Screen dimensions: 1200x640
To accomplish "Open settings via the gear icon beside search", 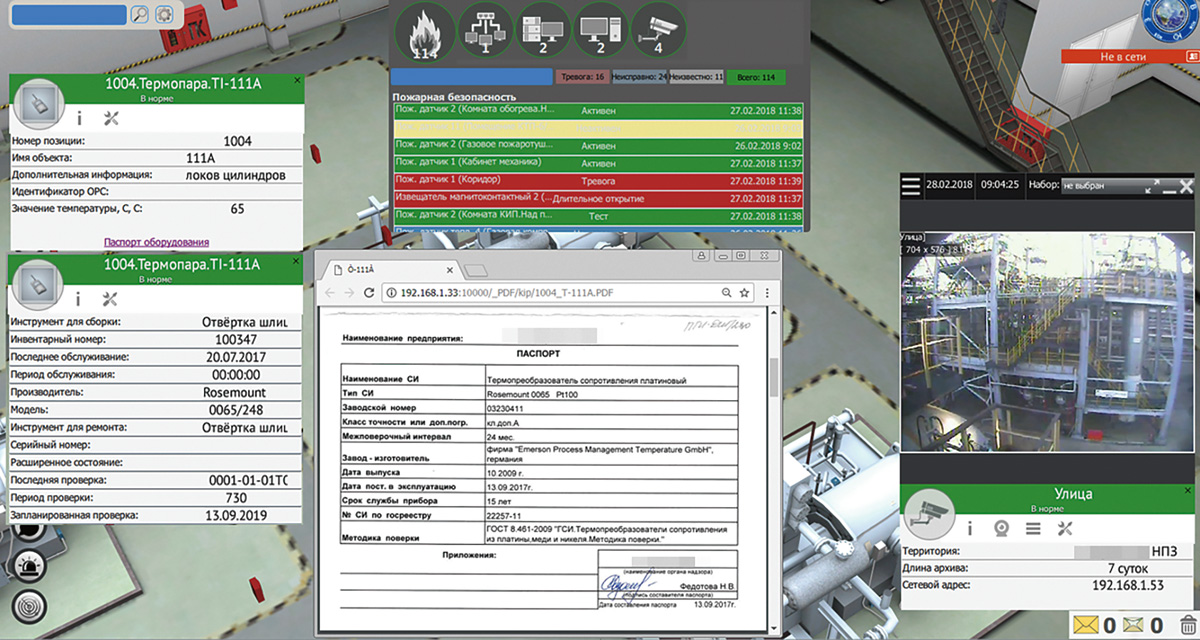I will point(164,15).
